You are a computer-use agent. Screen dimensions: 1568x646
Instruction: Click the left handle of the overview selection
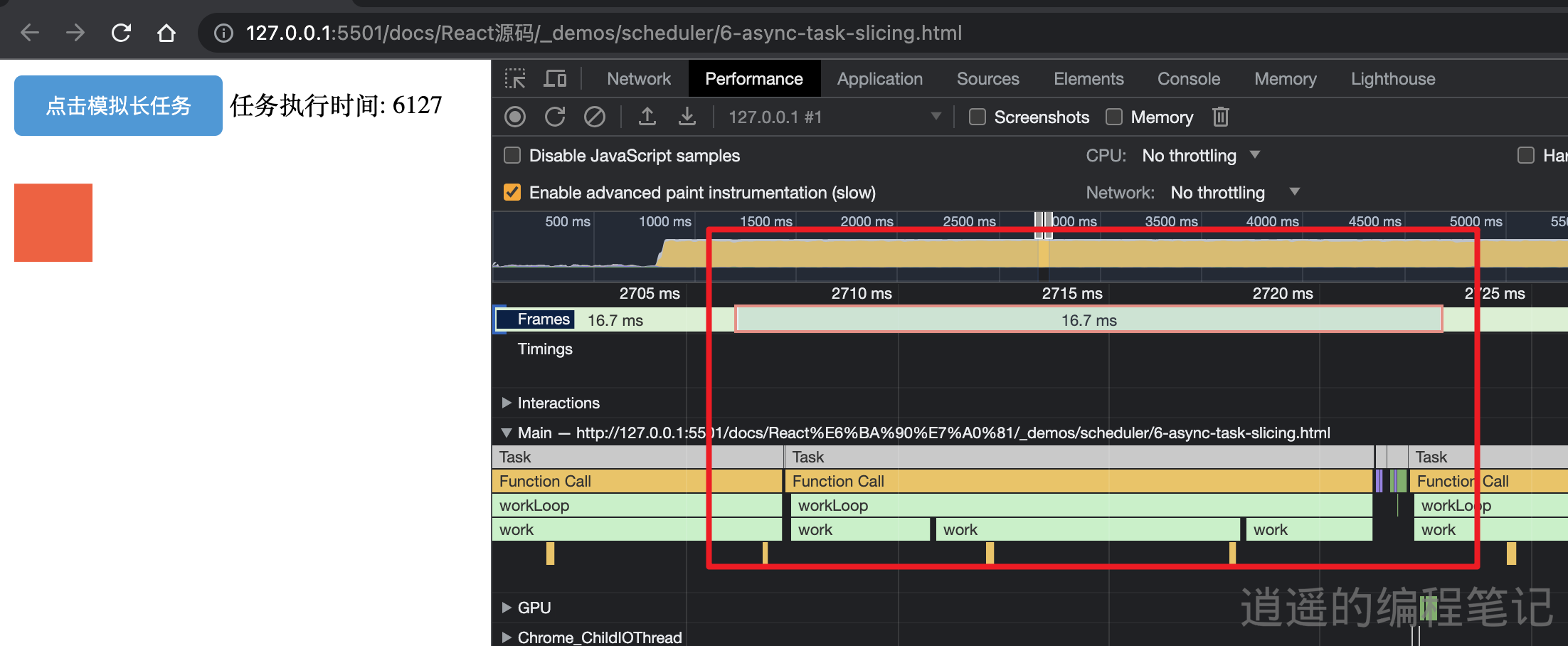click(1038, 224)
